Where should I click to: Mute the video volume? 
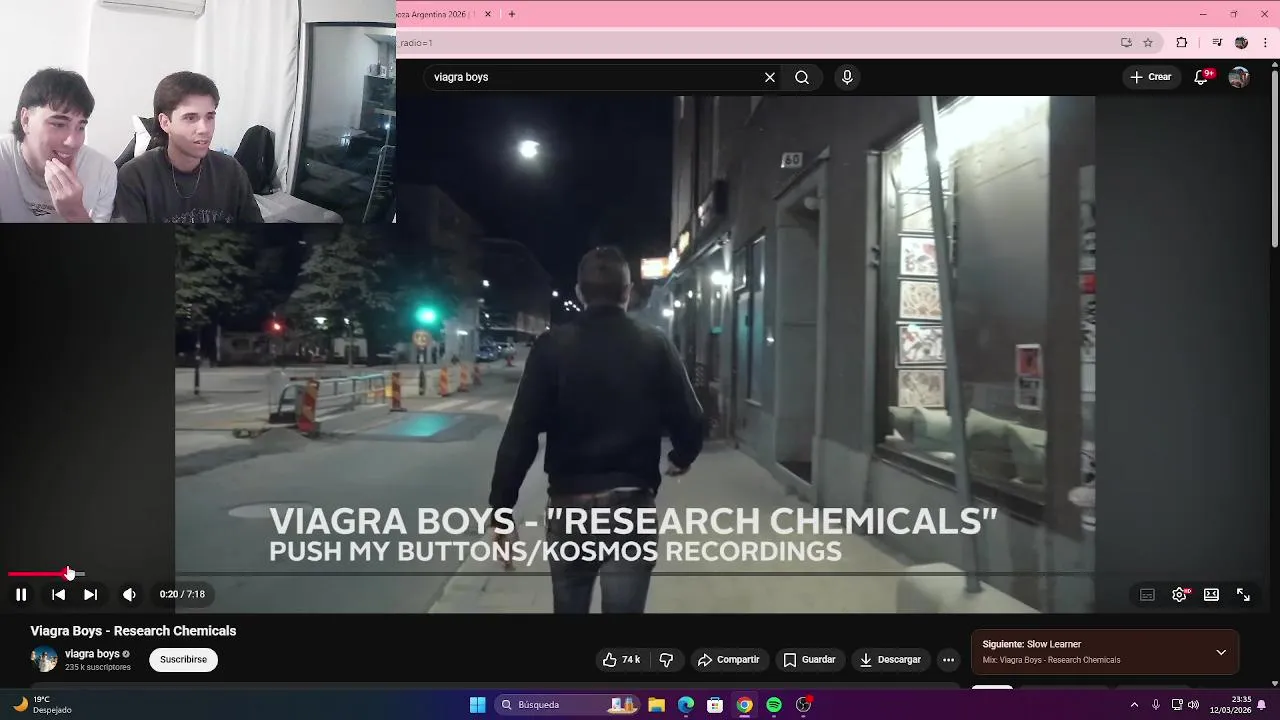129,594
